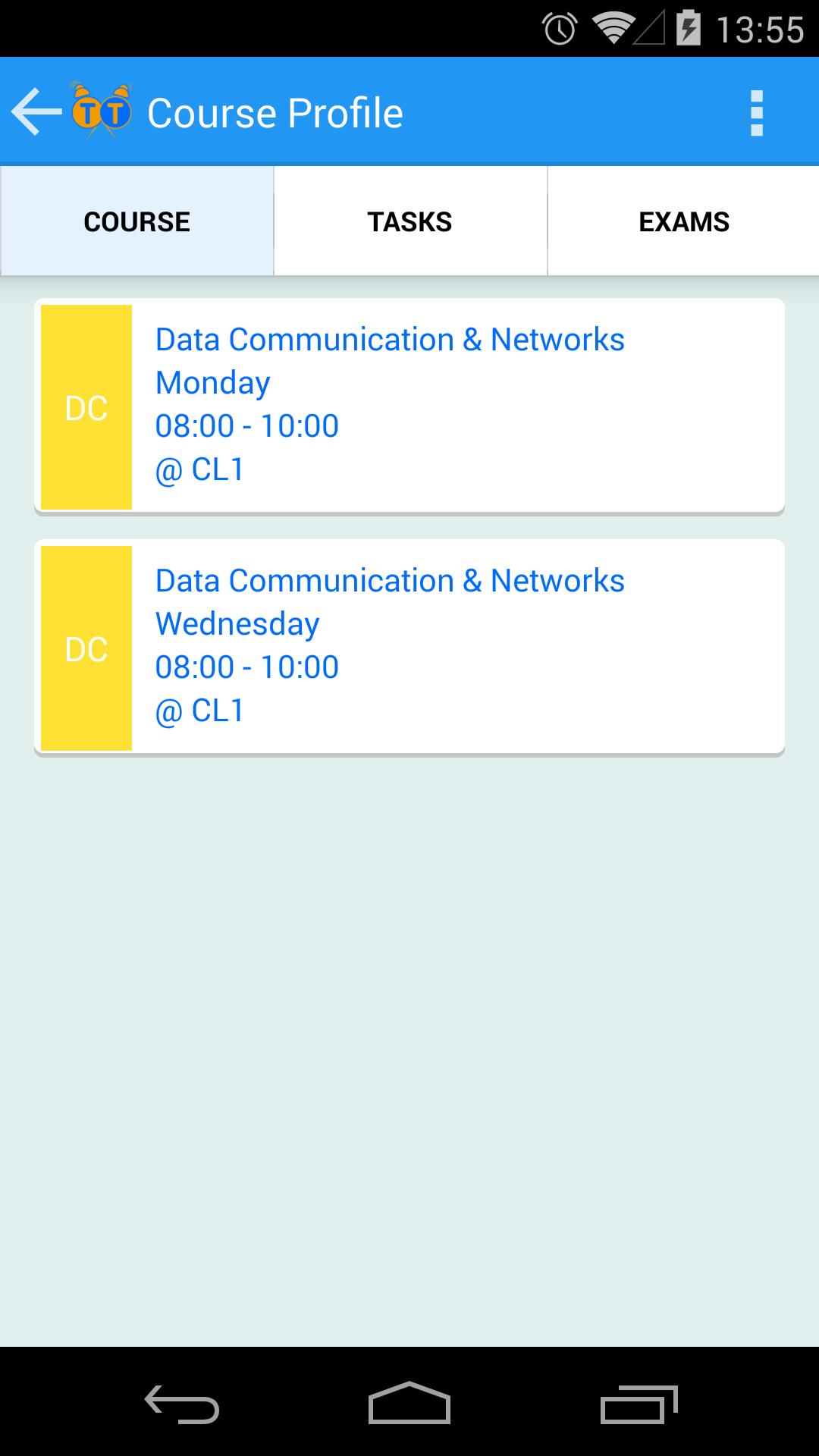The image size is (819, 1456).
Task: Tap the Course Profile header title
Action: 275,113
